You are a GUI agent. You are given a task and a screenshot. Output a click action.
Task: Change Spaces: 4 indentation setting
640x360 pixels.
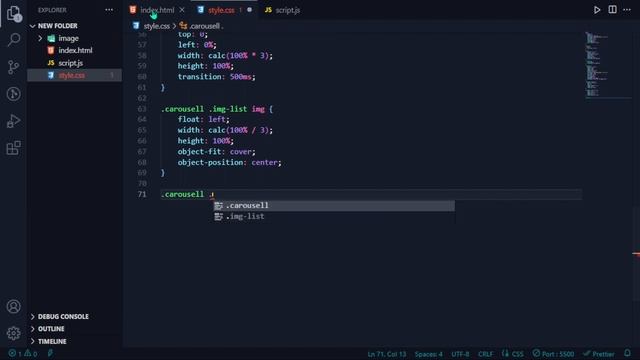tap(428, 354)
